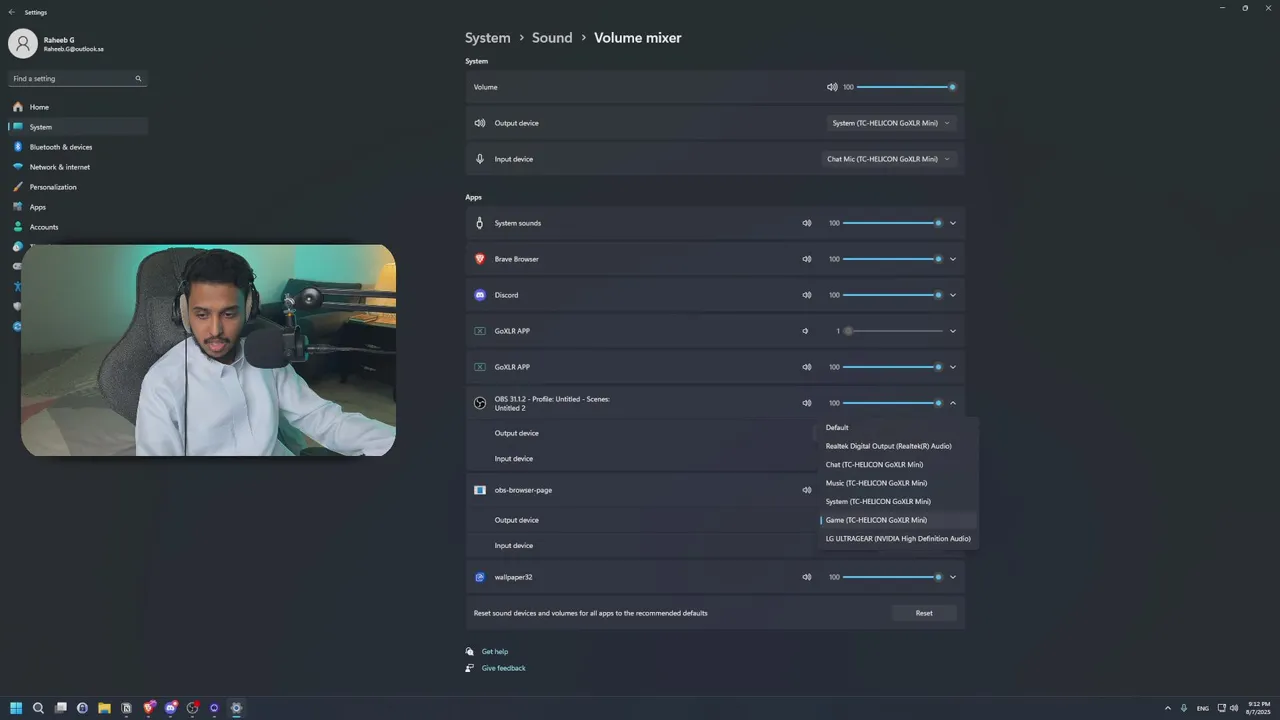The width and height of the screenshot is (1280, 720).
Task: Click the obs-browser-page app icon
Action: [x=480, y=490]
